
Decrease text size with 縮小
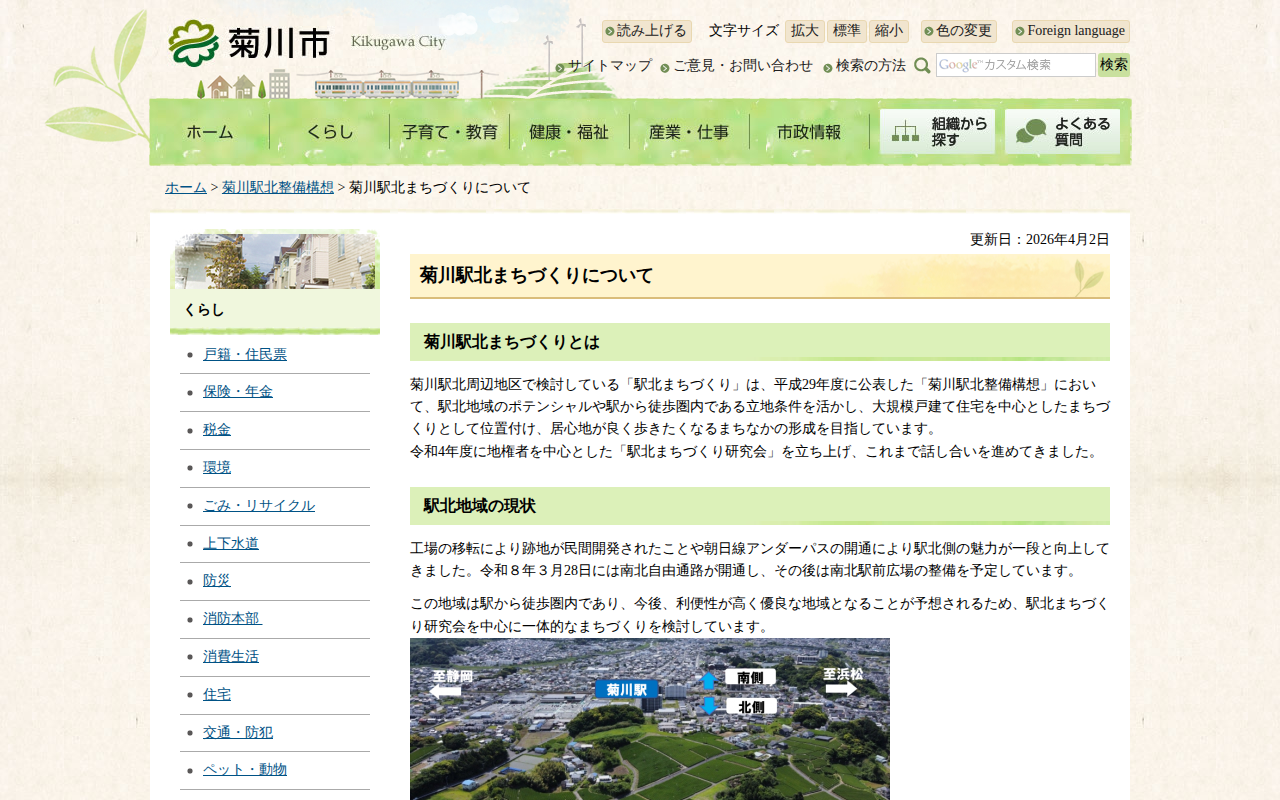(889, 31)
